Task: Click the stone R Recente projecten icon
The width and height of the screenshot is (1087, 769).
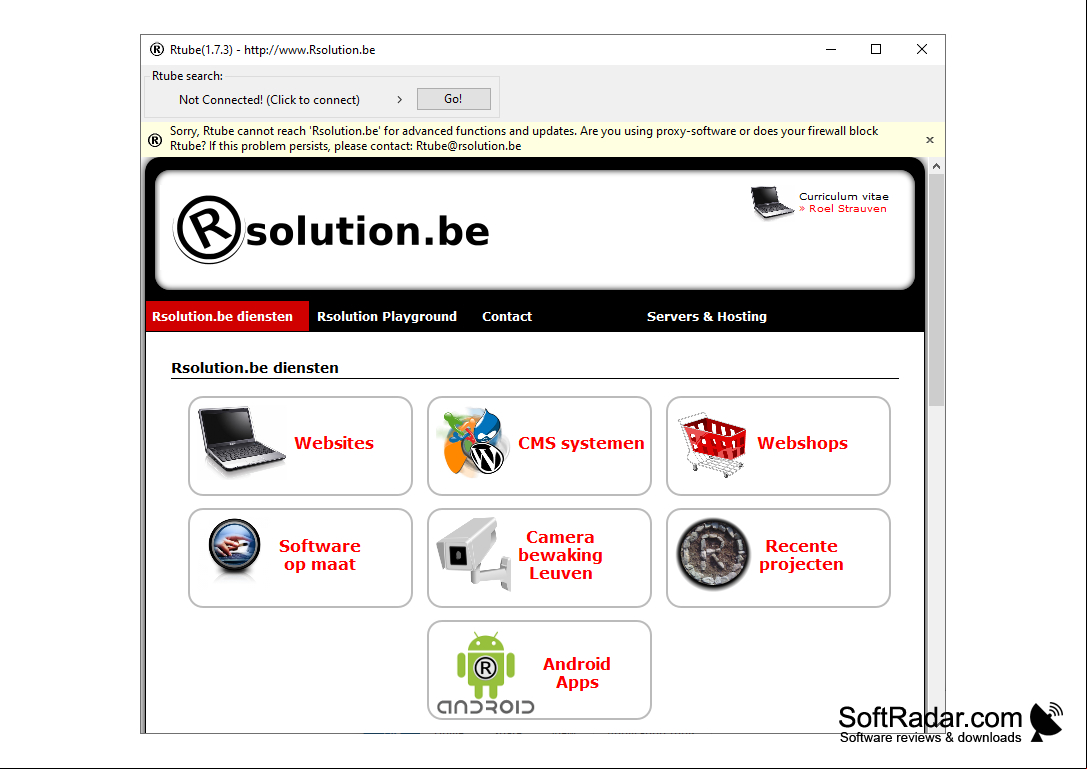Action: point(713,555)
